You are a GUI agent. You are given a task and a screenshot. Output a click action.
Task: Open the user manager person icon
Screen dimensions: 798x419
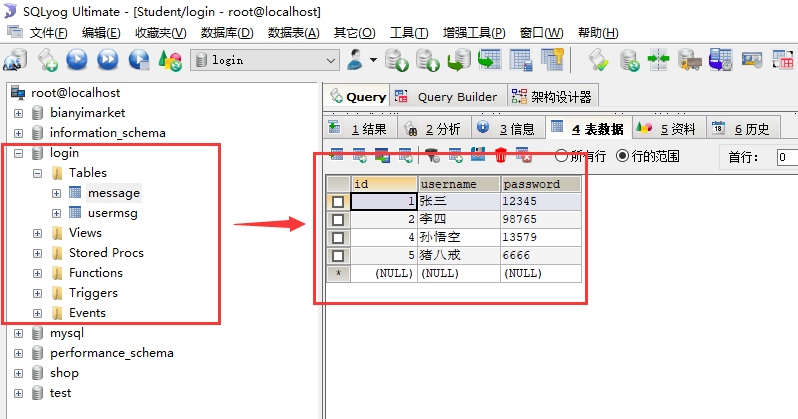click(x=356, y=60)
